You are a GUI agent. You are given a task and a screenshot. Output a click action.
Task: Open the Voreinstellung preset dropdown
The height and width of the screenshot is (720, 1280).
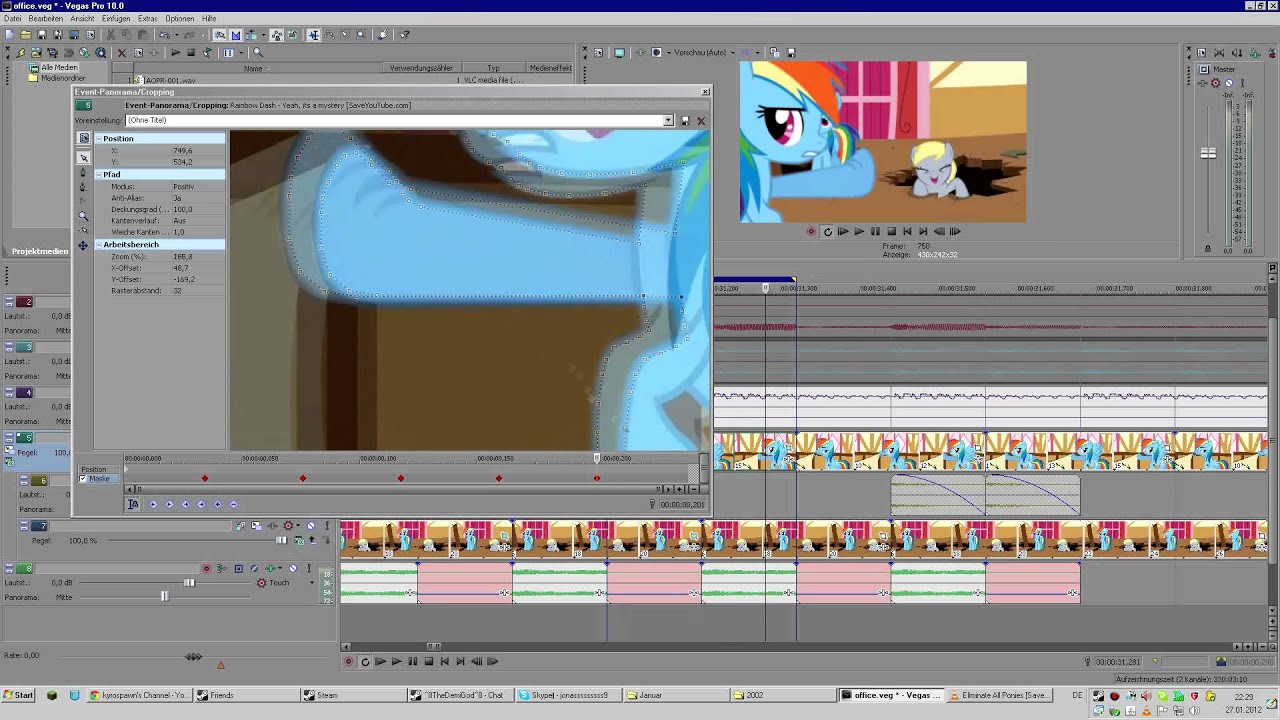pos(668,120)
